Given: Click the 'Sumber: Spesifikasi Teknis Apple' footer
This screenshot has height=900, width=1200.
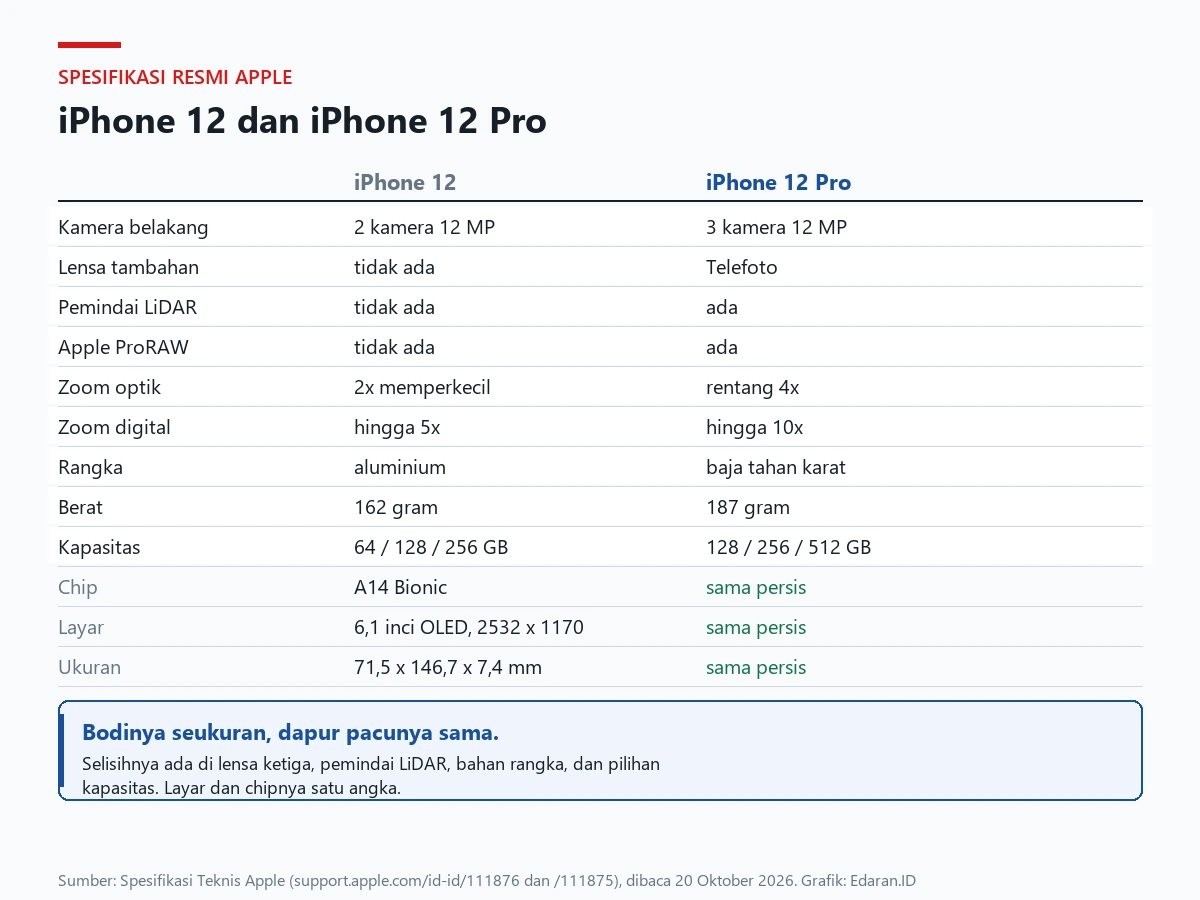Looking at the screenshot, I should click(x=487, y=881).
